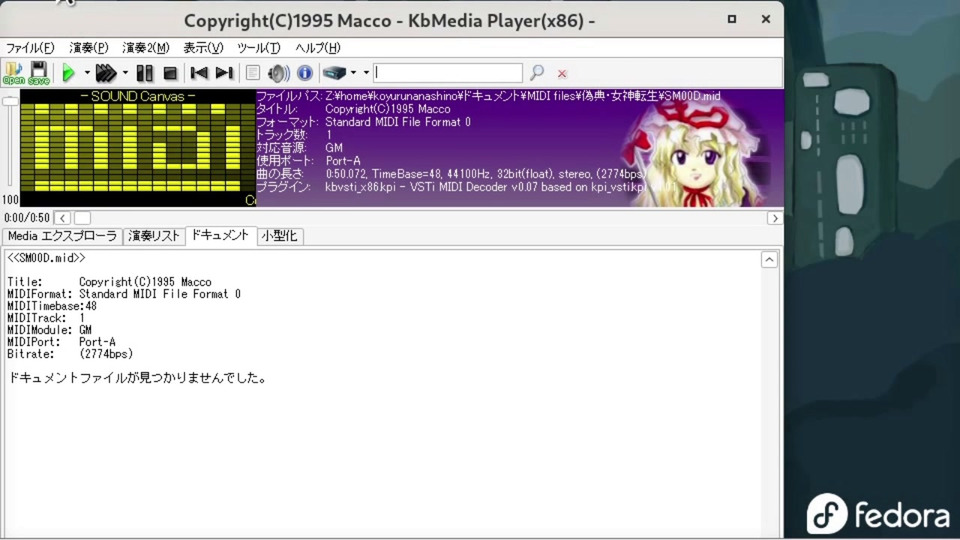Click the 曲の長さ song length info line
Viewport: 960px width, 540px height.
[x=451, y=174]
